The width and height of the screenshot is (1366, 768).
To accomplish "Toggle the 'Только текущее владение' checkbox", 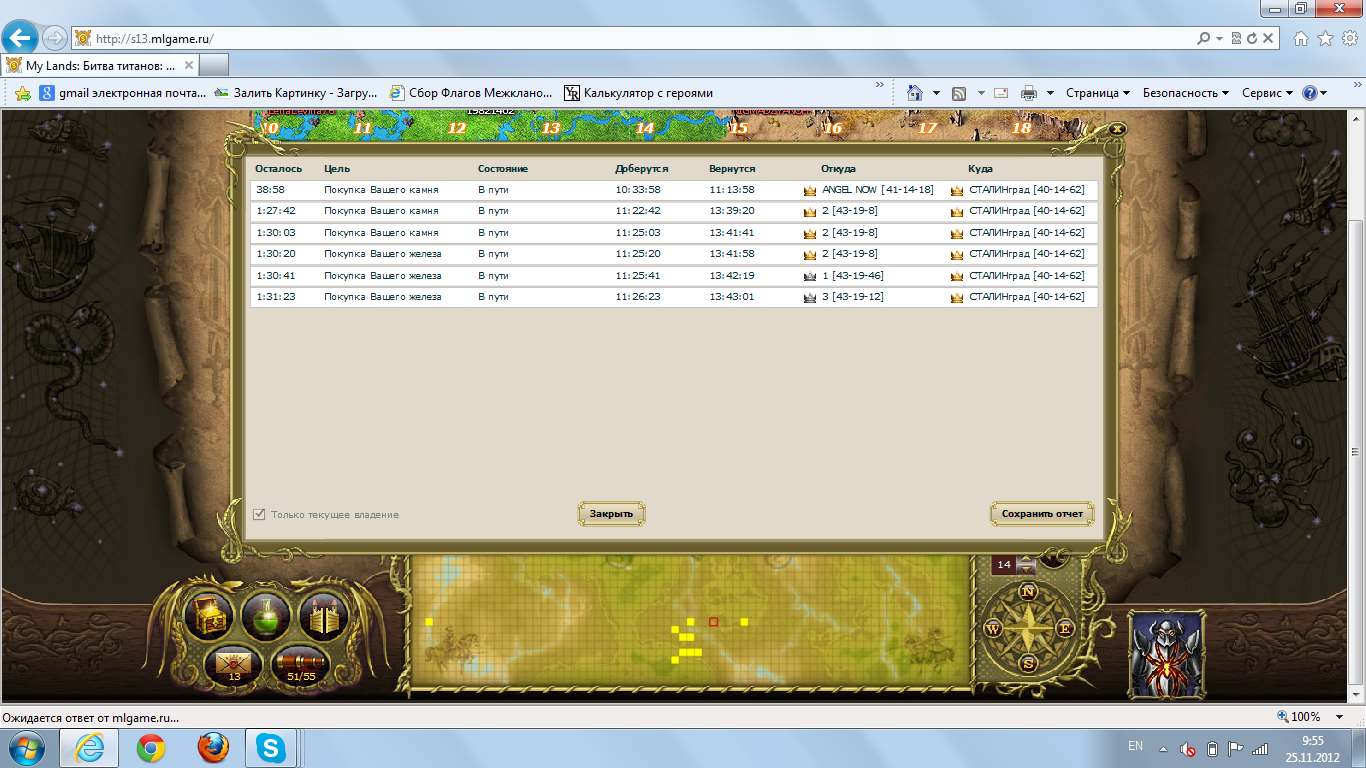I will pyautogui.click(x=260, y=514).
